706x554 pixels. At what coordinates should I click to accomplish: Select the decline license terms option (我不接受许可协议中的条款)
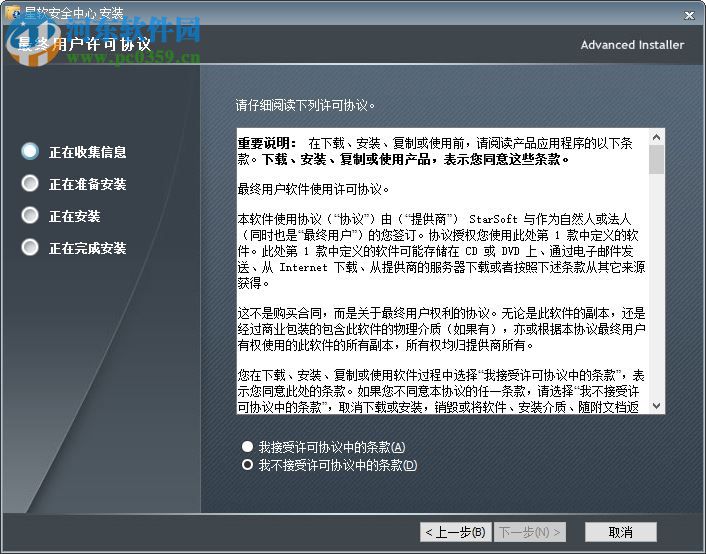pyautogui.click(x=329, y=465)
